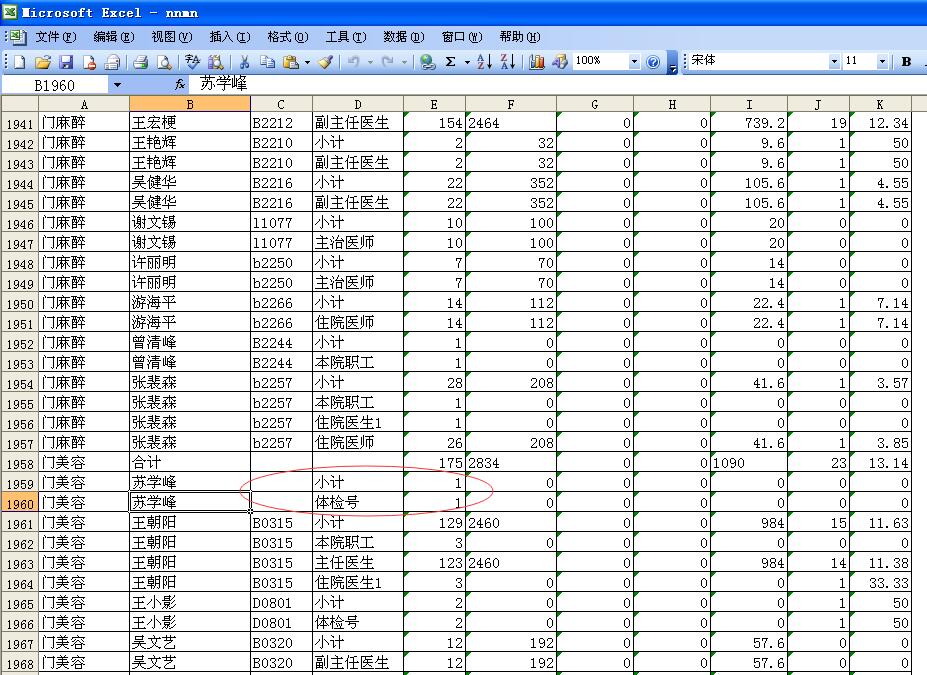This screenshot has width=927, height=675.
Task: Click the 宋体 font name field
Action: [x=758, y=61]
